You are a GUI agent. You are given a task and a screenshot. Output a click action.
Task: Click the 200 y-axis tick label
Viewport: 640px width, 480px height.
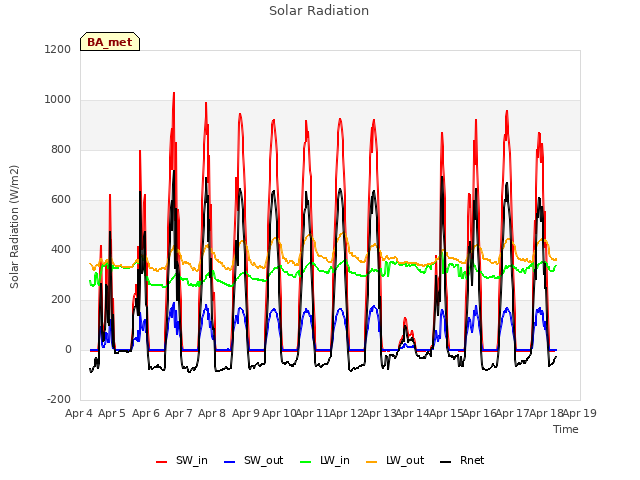pyautogui.click(x=61, y=300)
